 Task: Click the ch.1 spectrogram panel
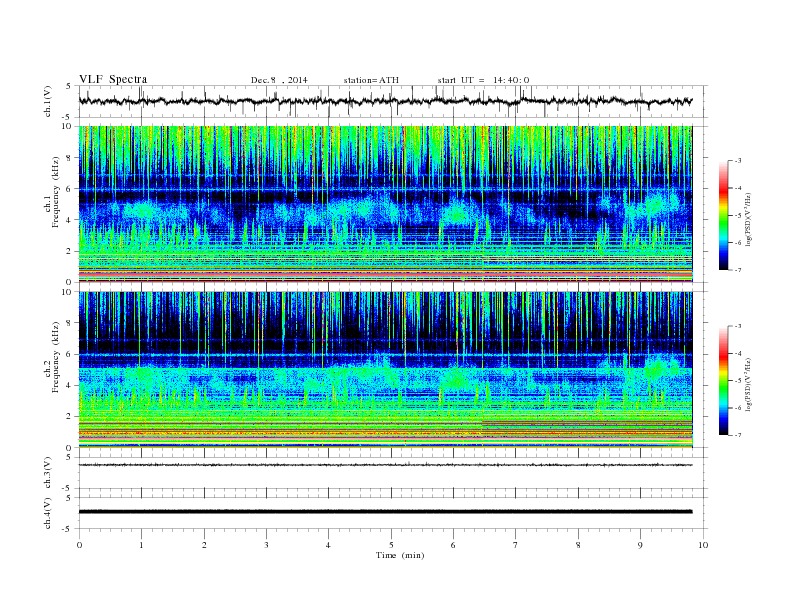tap(385, 204)
